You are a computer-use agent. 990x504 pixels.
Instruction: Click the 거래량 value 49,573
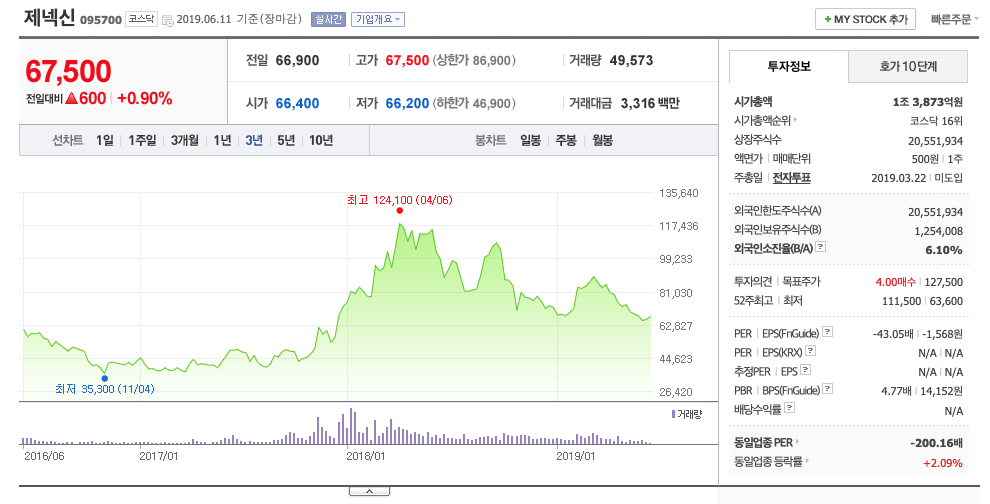[631, 61]
